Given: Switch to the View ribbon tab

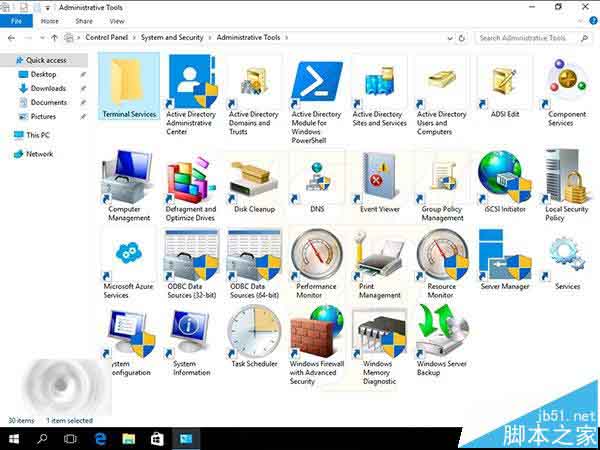Looking at the screenshot, I should (117, 21).
